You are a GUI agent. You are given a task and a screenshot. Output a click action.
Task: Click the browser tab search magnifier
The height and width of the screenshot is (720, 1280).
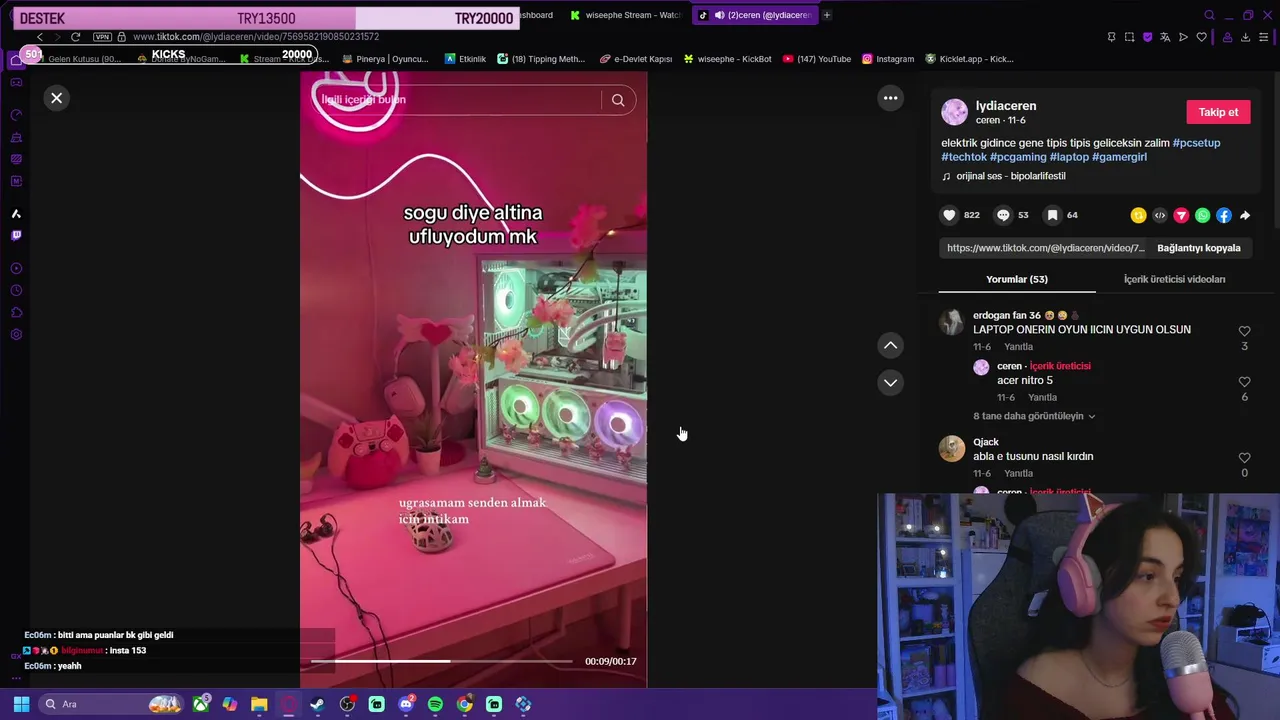1209,15
